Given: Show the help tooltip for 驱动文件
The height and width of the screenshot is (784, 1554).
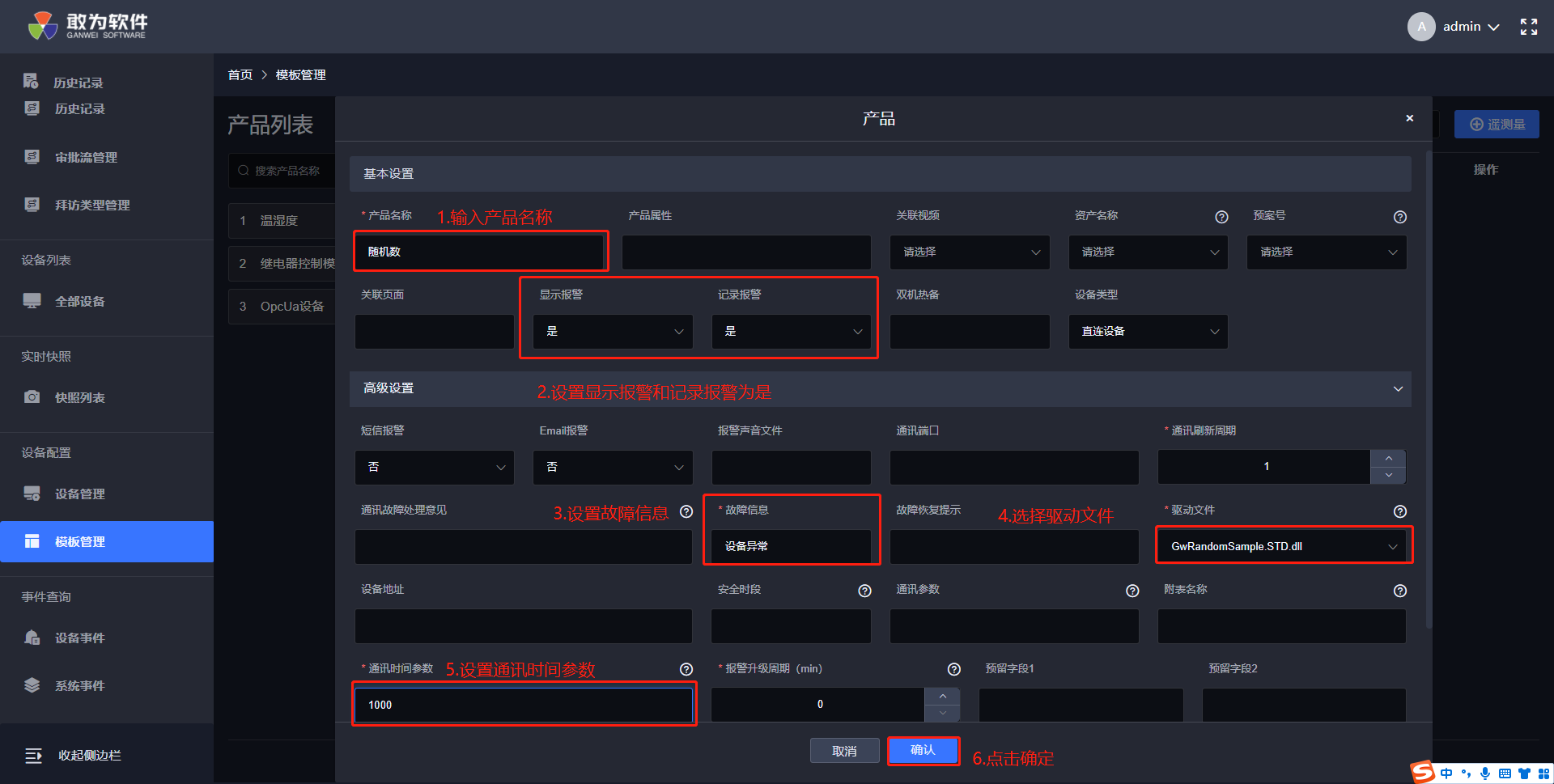Looking at the screenshot, I should click(1399, 511).
